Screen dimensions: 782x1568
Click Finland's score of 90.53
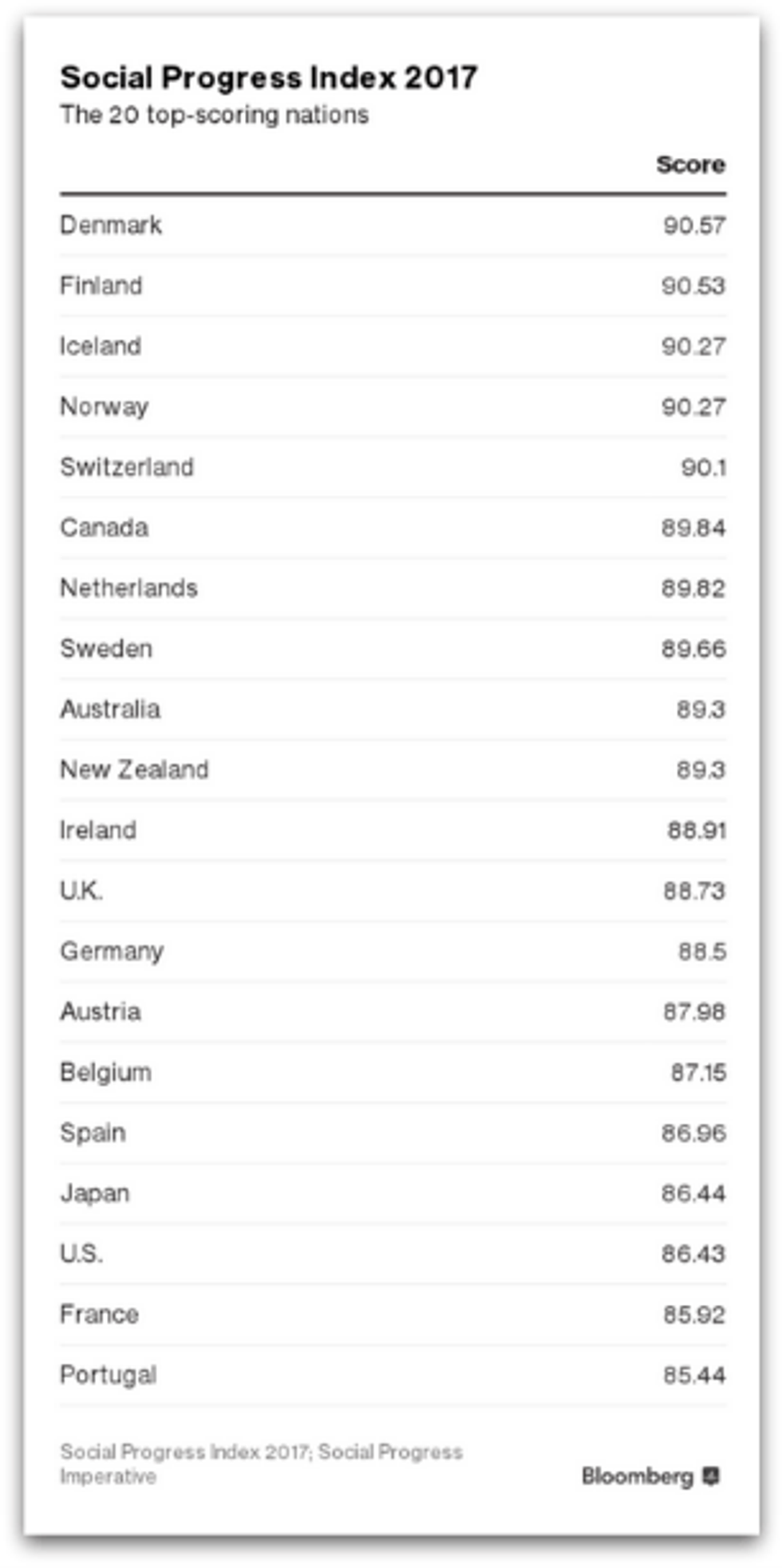693,286
